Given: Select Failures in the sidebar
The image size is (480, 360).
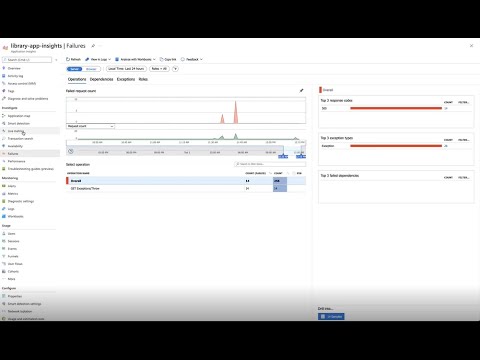Looking at the screenshot, I should coord(13,154).
